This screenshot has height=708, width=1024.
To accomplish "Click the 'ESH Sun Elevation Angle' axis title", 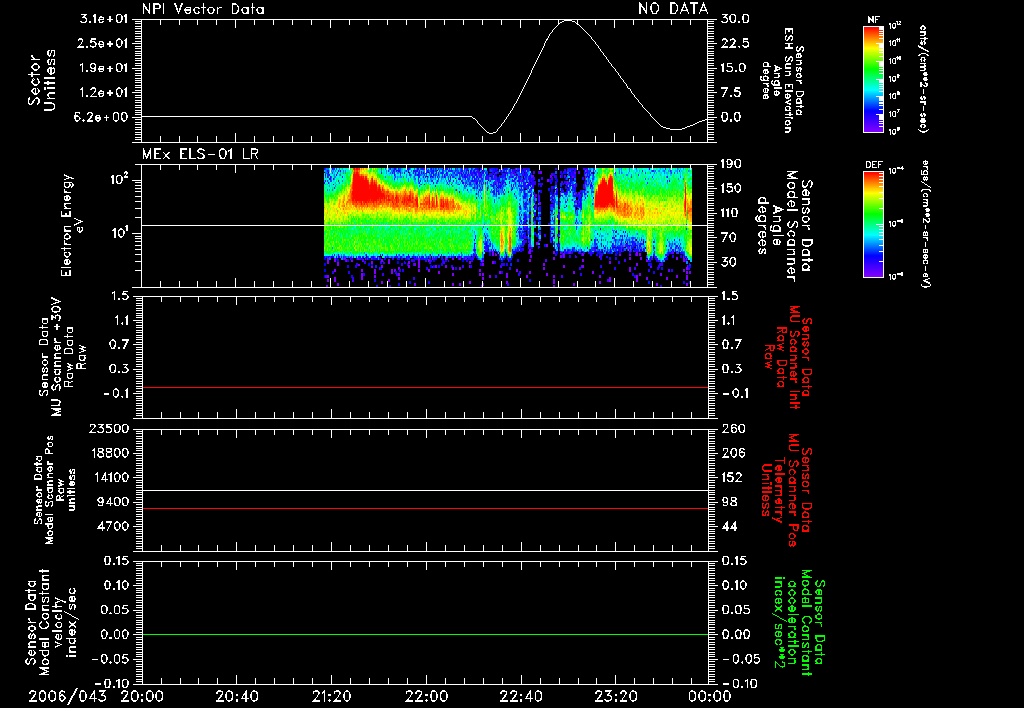I will point(782,80).
